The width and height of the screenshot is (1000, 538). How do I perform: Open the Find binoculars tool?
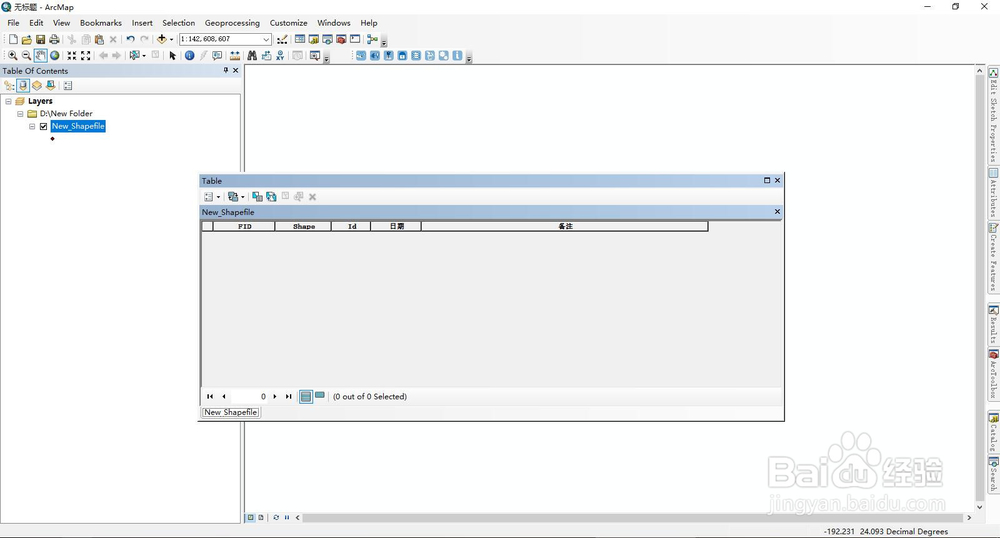coord(252,56)
